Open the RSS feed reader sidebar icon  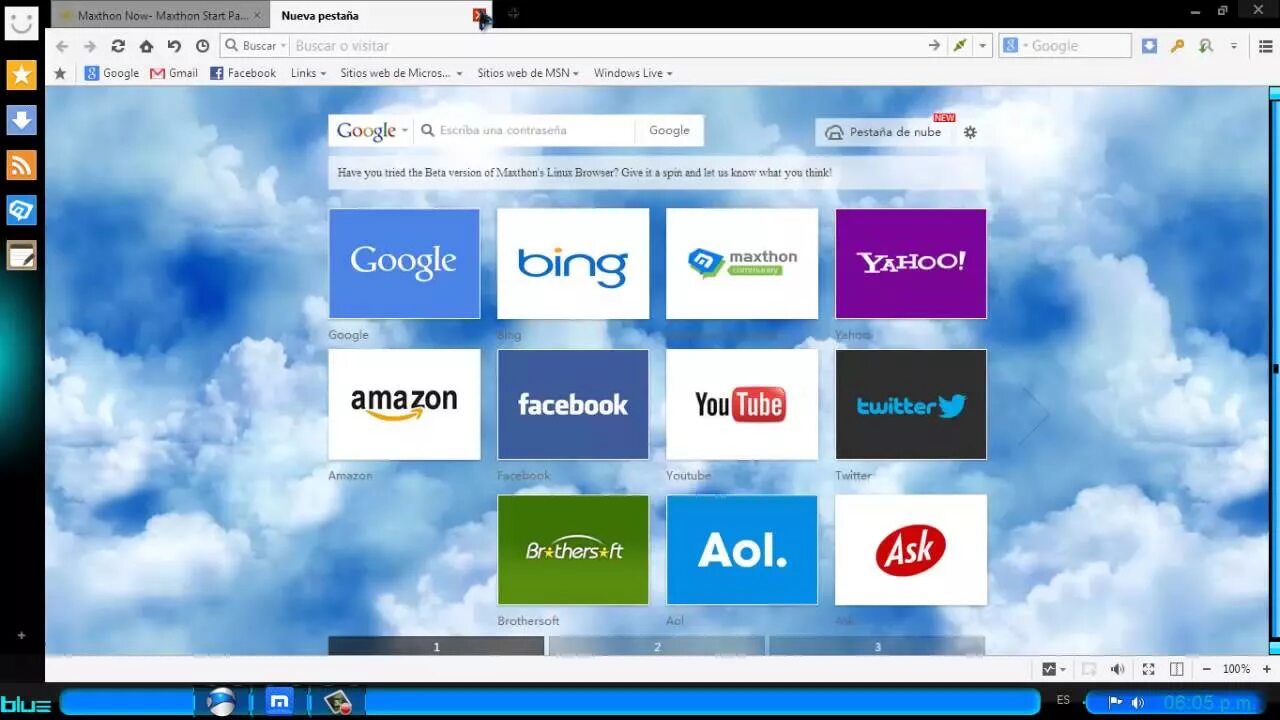[x=21, y=165]
